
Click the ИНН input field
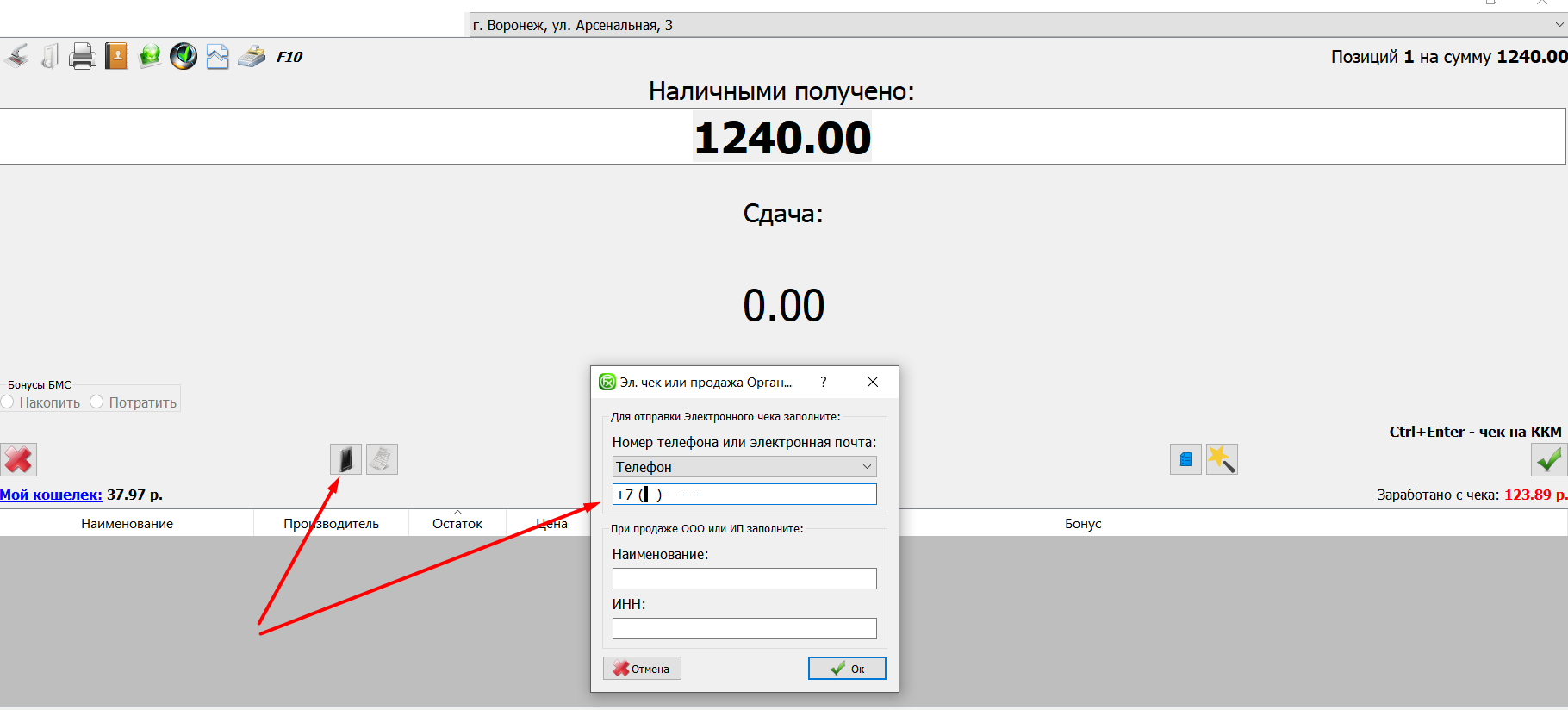click(744, 629)
